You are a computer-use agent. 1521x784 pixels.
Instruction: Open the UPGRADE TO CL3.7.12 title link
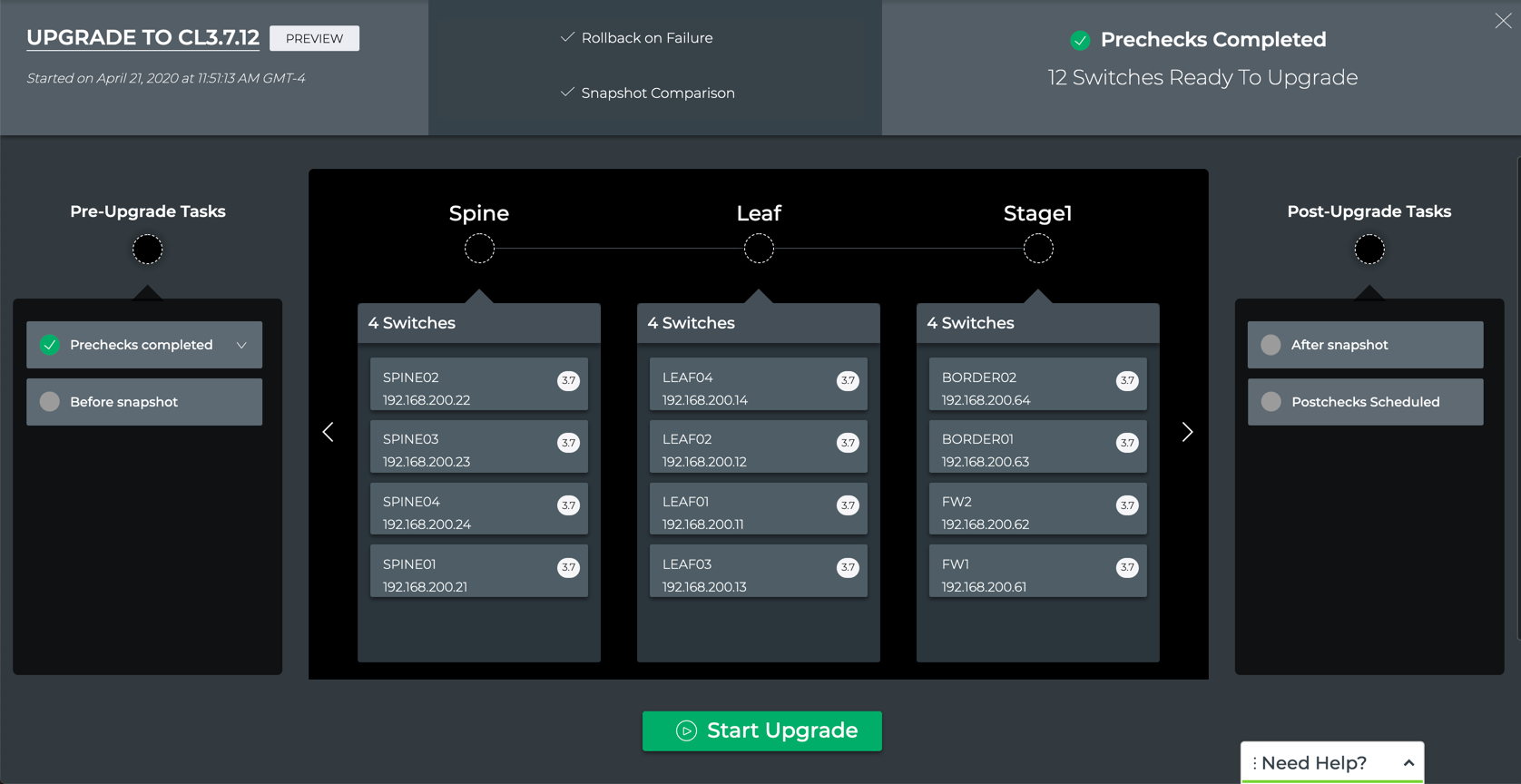point(142,37)
